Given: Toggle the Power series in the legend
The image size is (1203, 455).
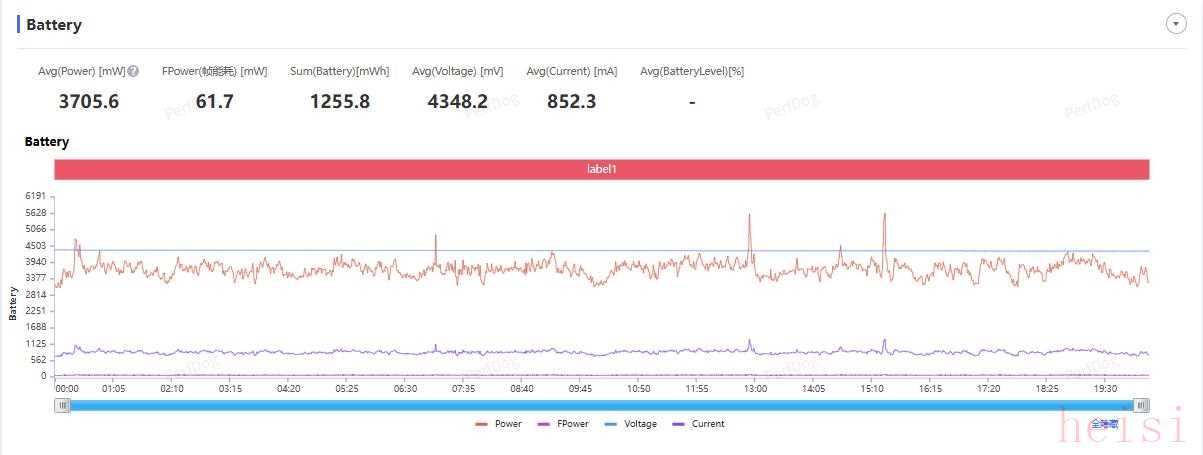Looking at the screenshot, I should [499, 424].
